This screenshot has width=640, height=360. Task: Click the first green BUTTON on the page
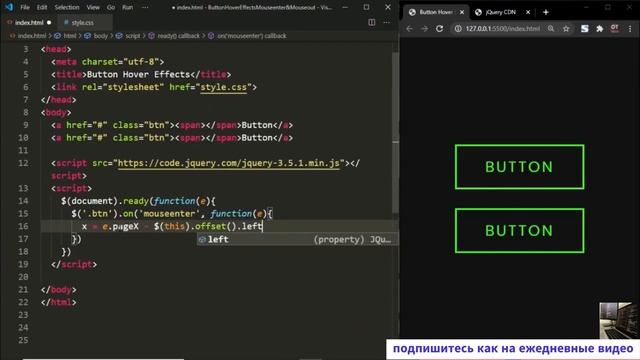pos(519,167)
